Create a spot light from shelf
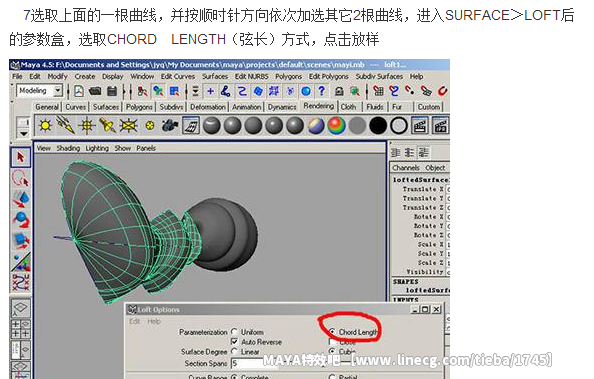Screen dimensions: 594x379 pyautogui.click(x=107, y=126)
